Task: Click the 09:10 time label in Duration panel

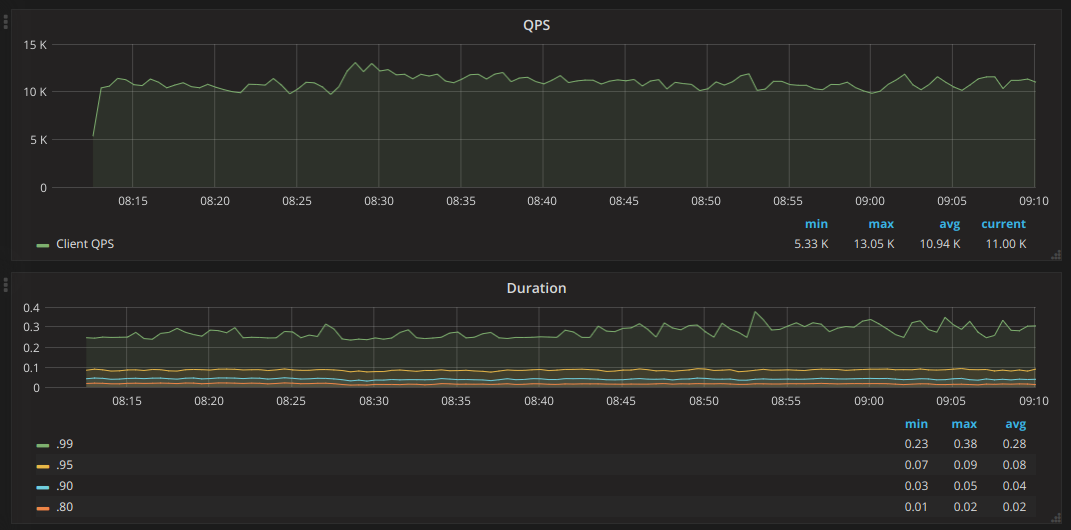Action: pyautogui.click(x=1033, y=402)
